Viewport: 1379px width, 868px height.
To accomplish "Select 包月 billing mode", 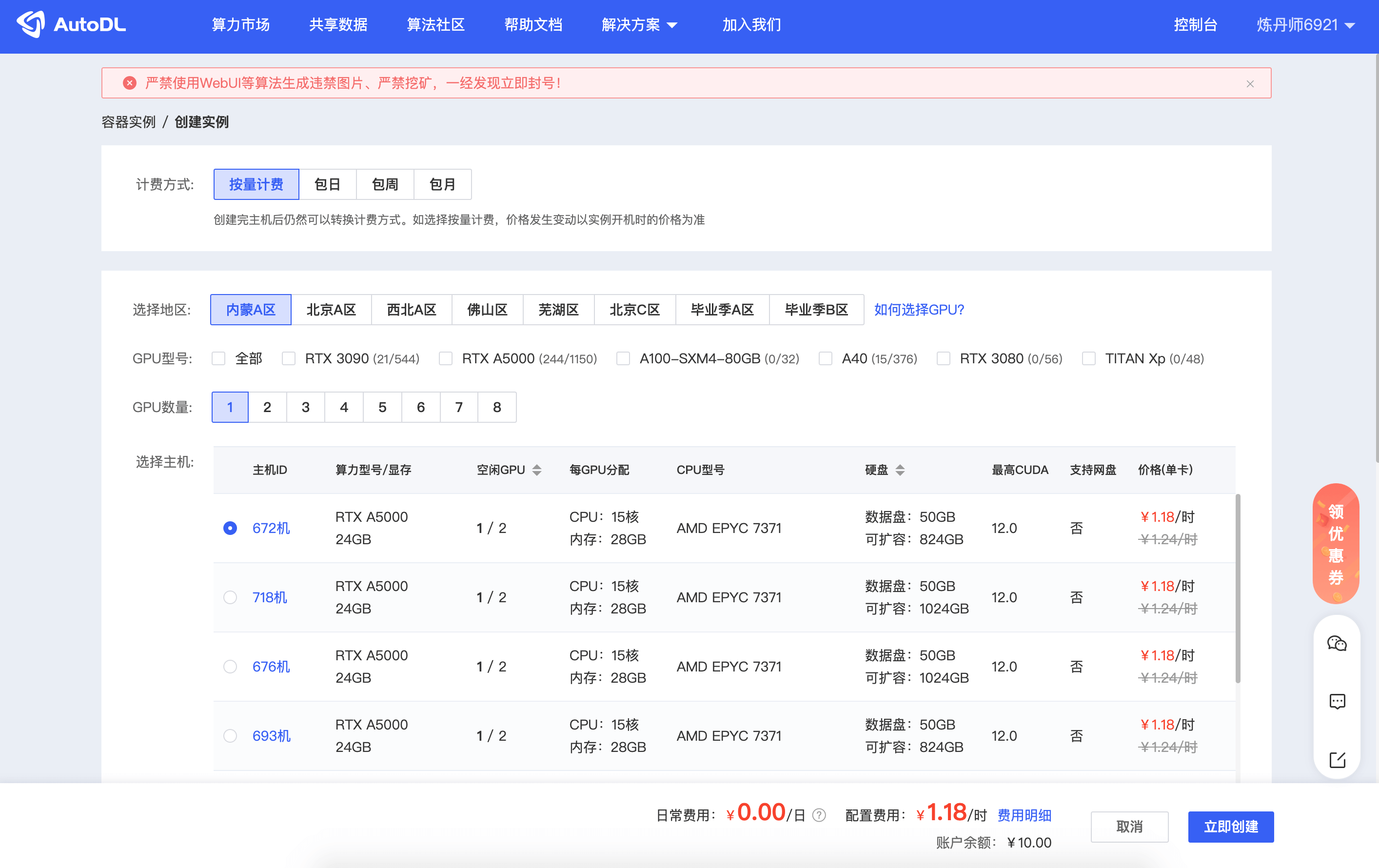I will (x=443, y=184).
